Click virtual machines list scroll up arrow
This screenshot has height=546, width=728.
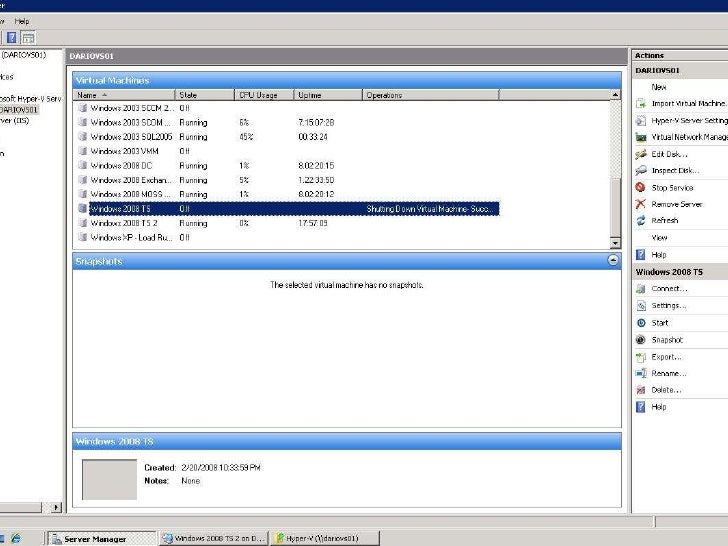click(x=615, y=95)
